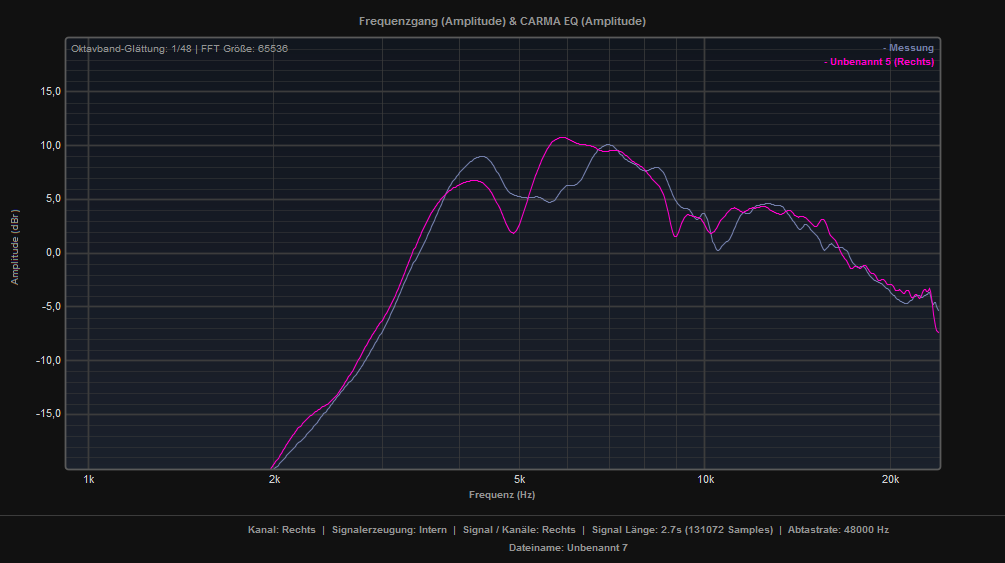Click the Dateiname: Unbenannt 7 text
The width and height of the screenshot is (1005, 563).
tap(567, 548)
